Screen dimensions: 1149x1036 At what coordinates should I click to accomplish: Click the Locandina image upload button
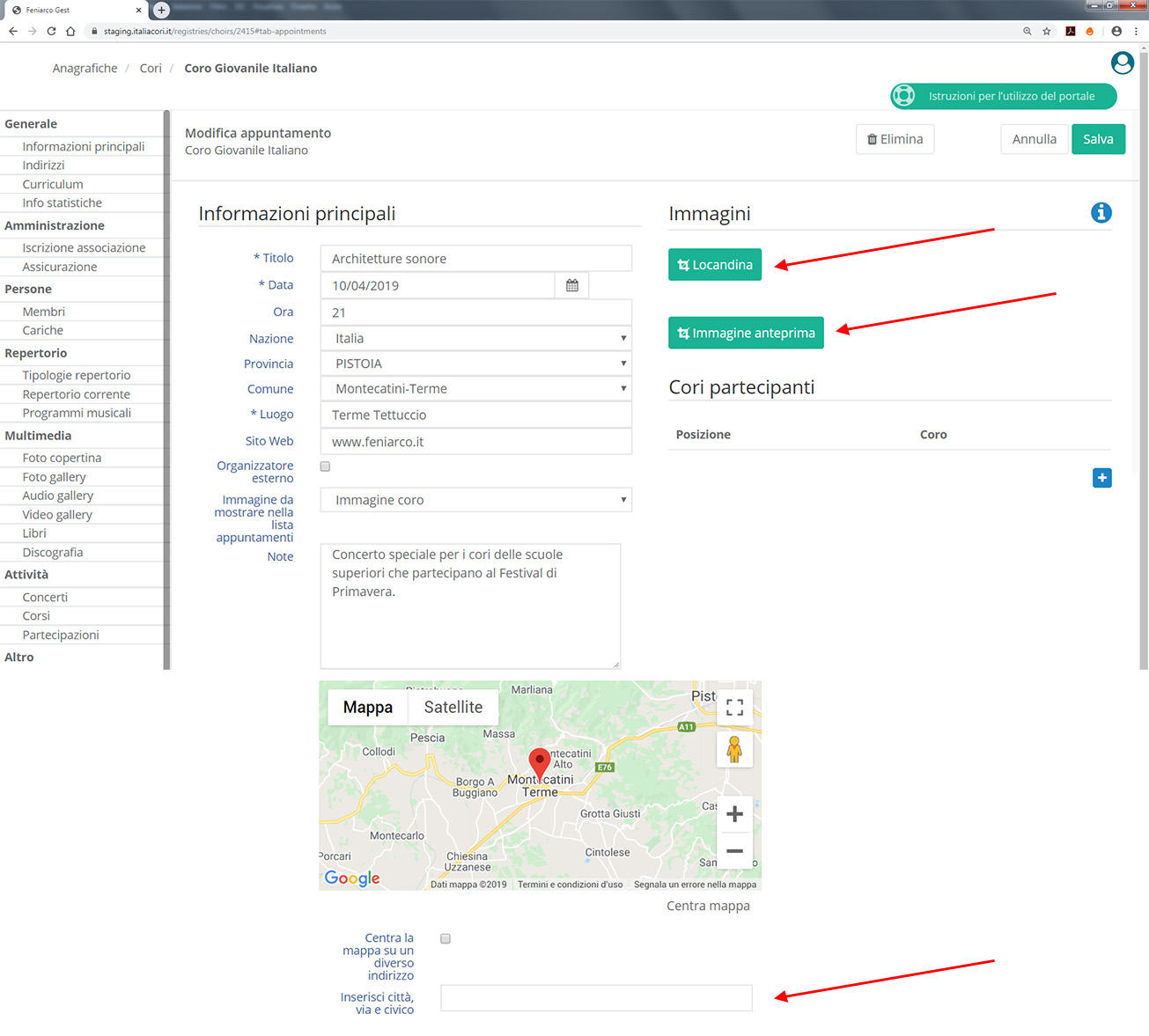[714, 265]
